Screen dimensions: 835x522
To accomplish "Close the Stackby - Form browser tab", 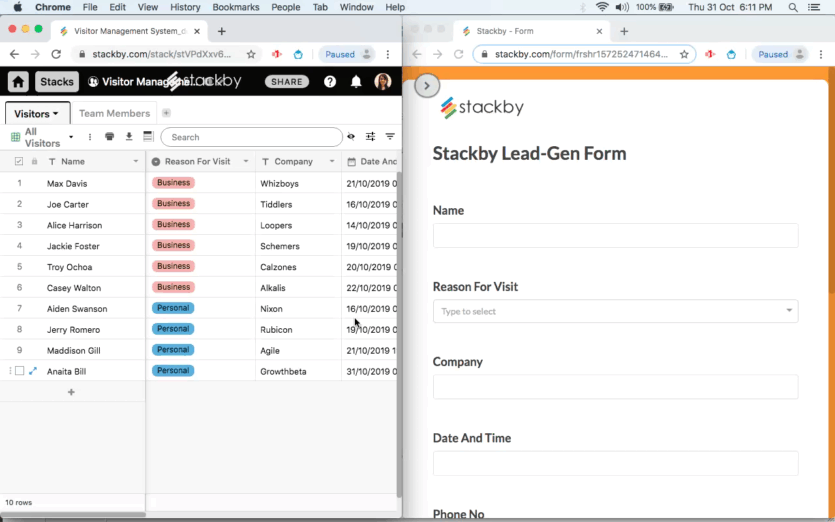I will coord(599,31).
